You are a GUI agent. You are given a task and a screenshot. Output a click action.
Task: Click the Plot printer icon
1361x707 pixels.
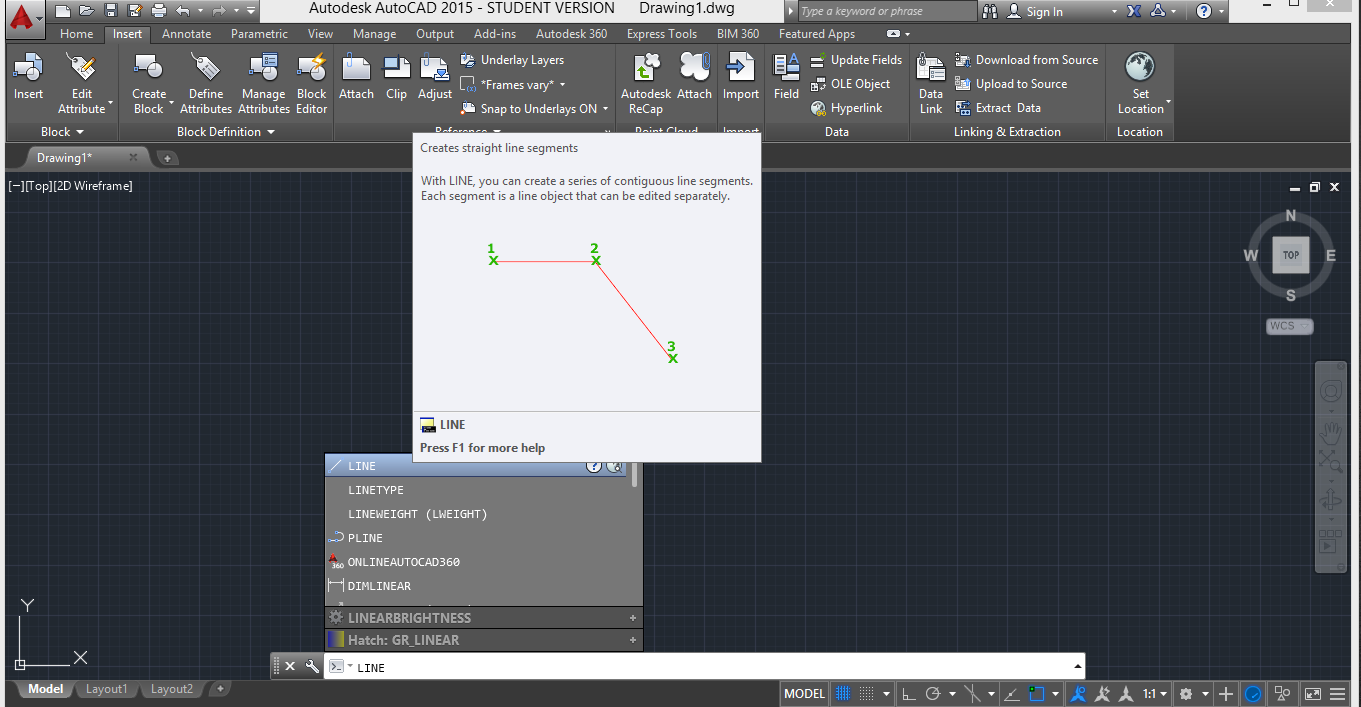point(158,11)
